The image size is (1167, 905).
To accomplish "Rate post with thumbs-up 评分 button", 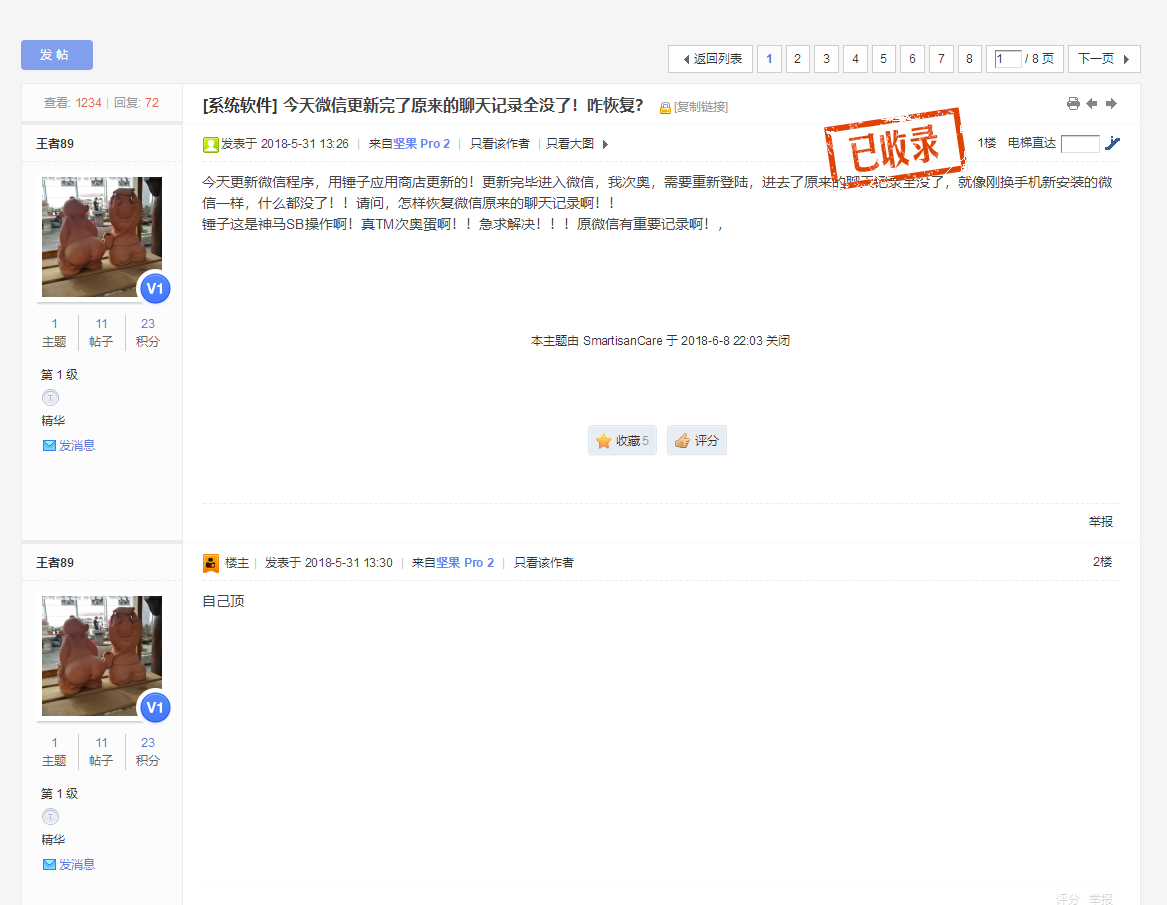I will (697, 441).
